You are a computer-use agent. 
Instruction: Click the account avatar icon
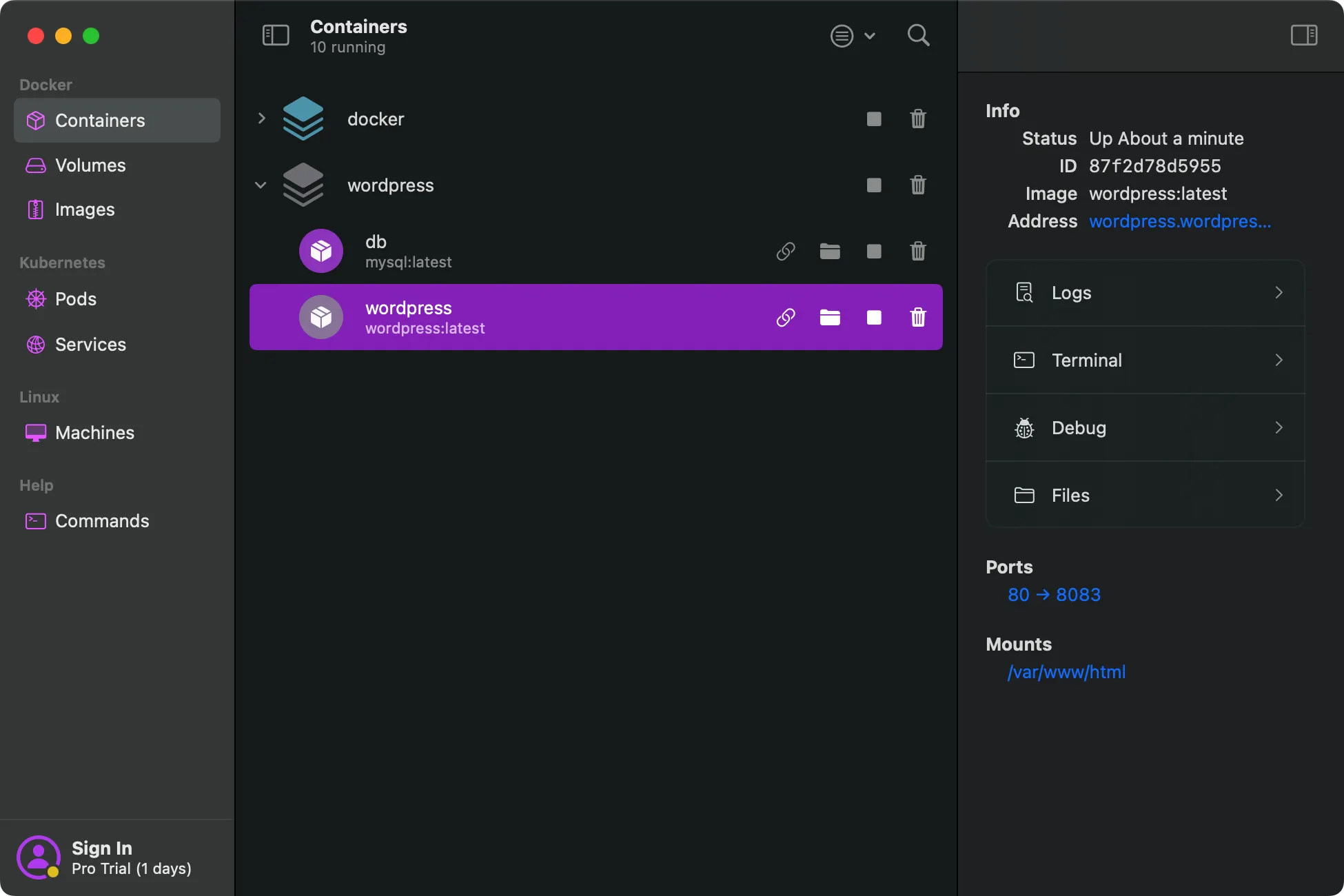click(x=39, y=857)
